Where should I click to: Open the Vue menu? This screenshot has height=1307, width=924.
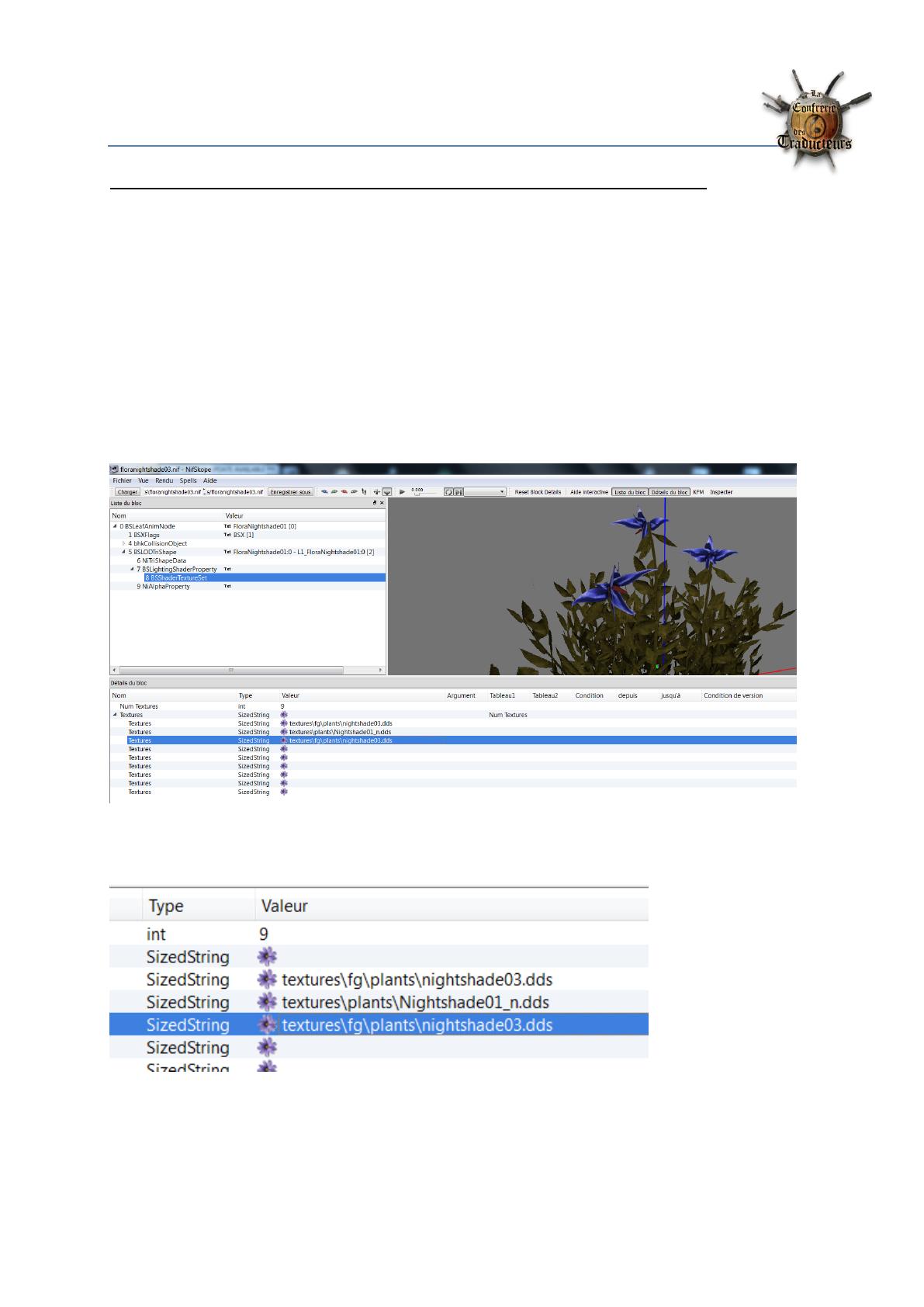click(x=144, y=480)
